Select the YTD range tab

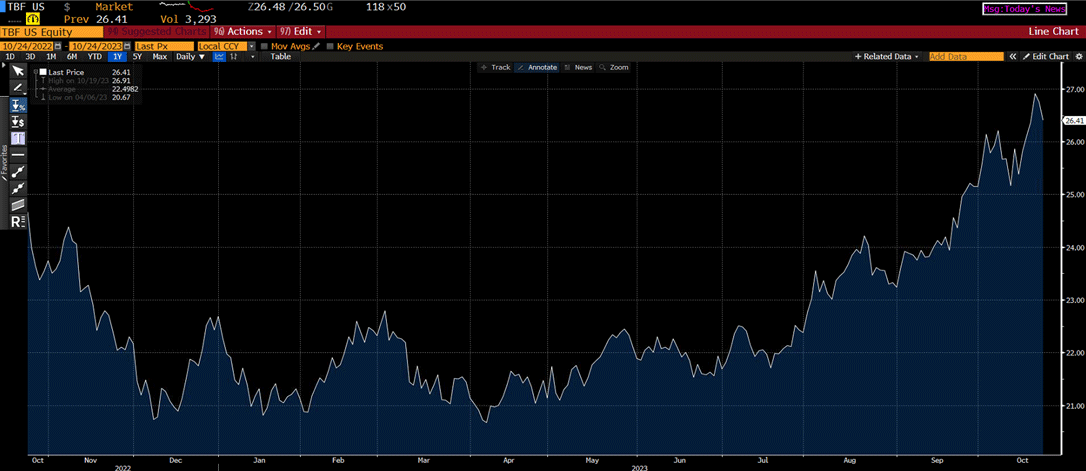95,57
